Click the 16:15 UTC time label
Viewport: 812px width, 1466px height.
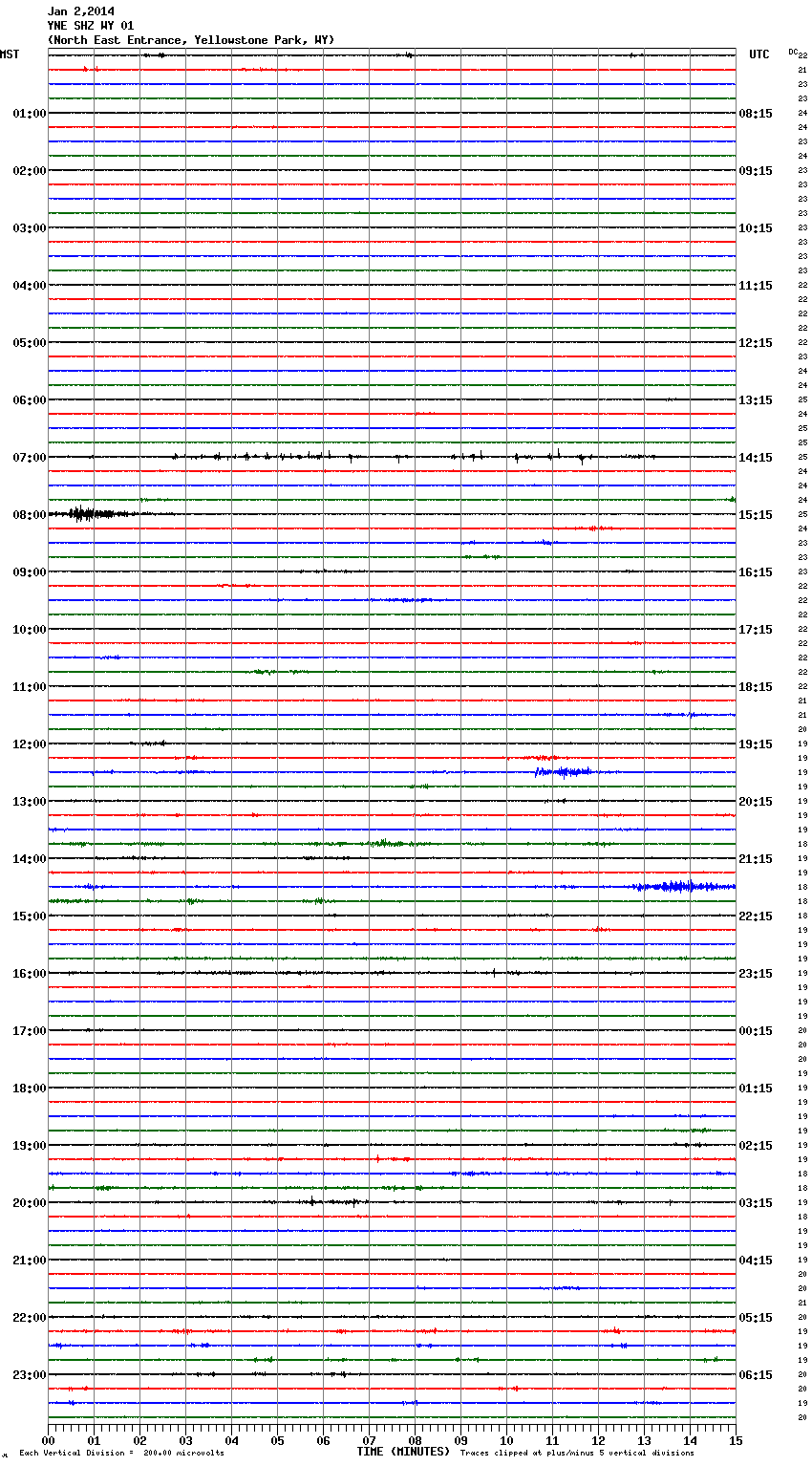(756, 572)
